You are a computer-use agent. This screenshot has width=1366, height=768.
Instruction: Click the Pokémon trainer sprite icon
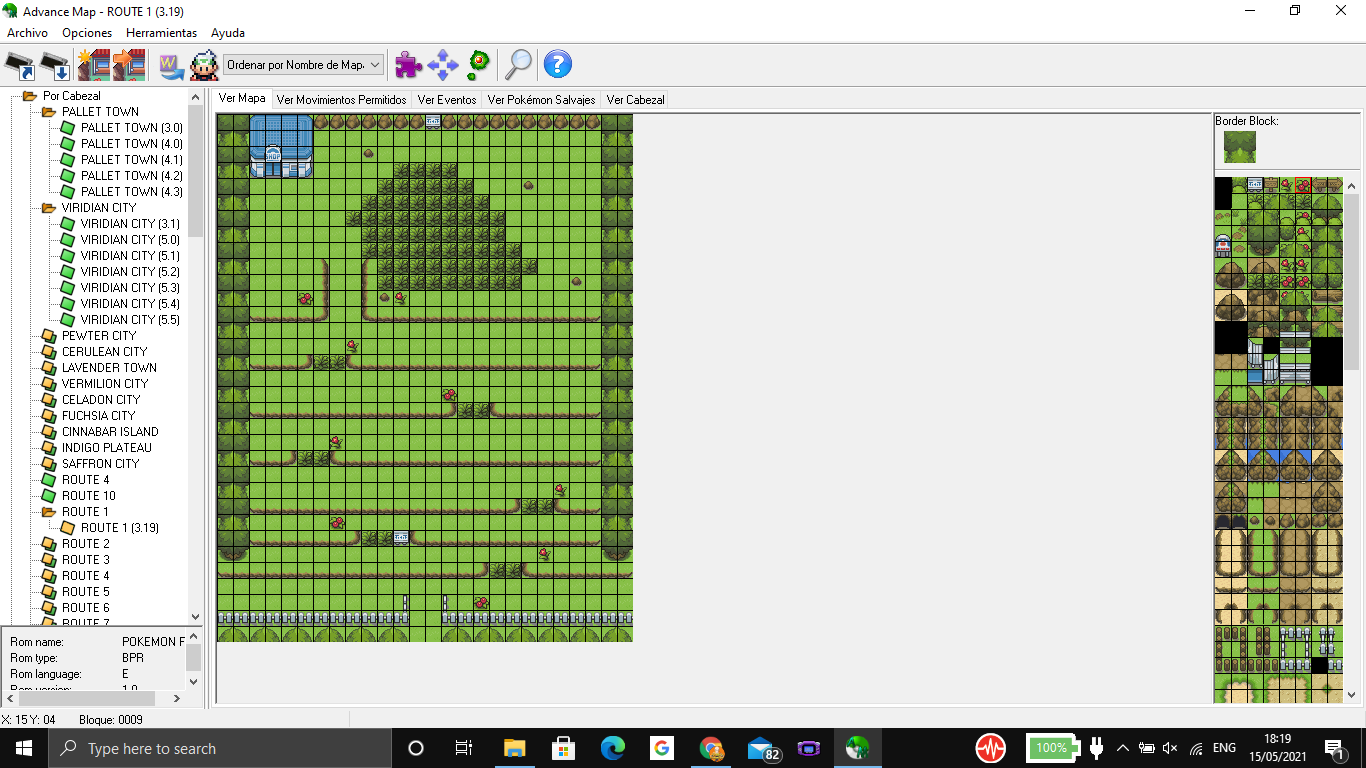(x=204, y=66)
